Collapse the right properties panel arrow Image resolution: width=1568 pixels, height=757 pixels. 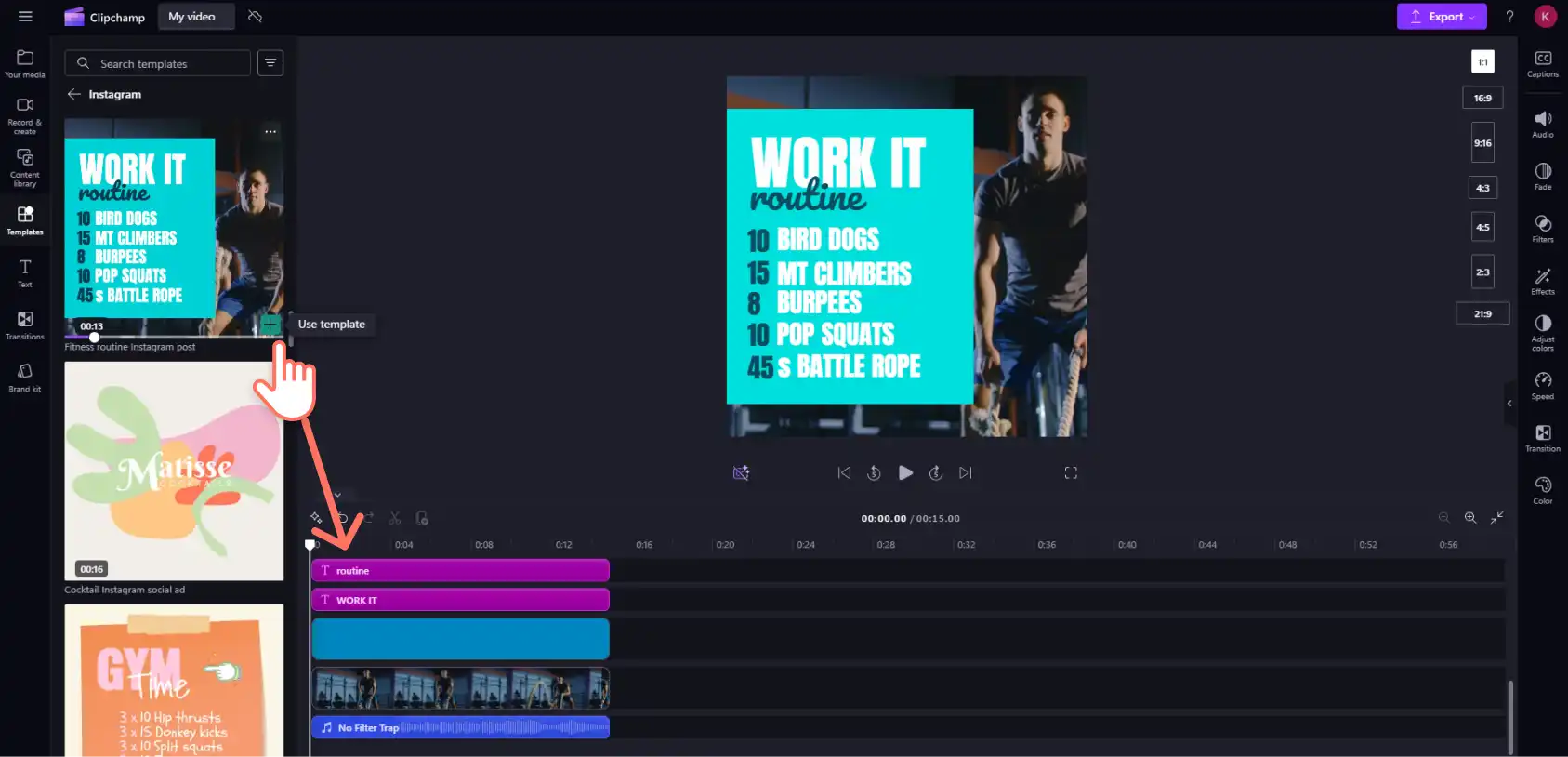click(1509, 404)
